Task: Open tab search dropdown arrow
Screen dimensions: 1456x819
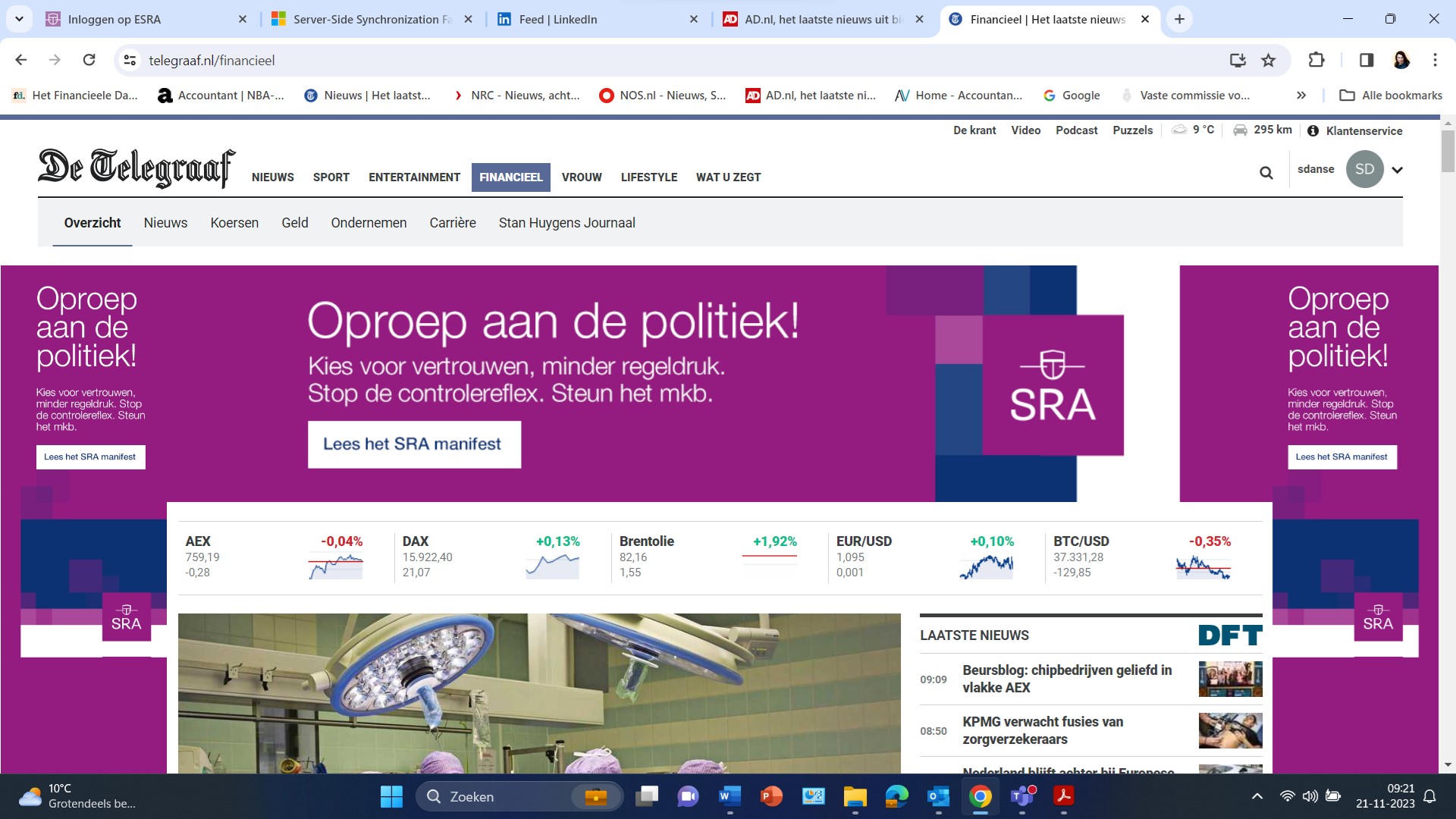Action: coord(19,19)
